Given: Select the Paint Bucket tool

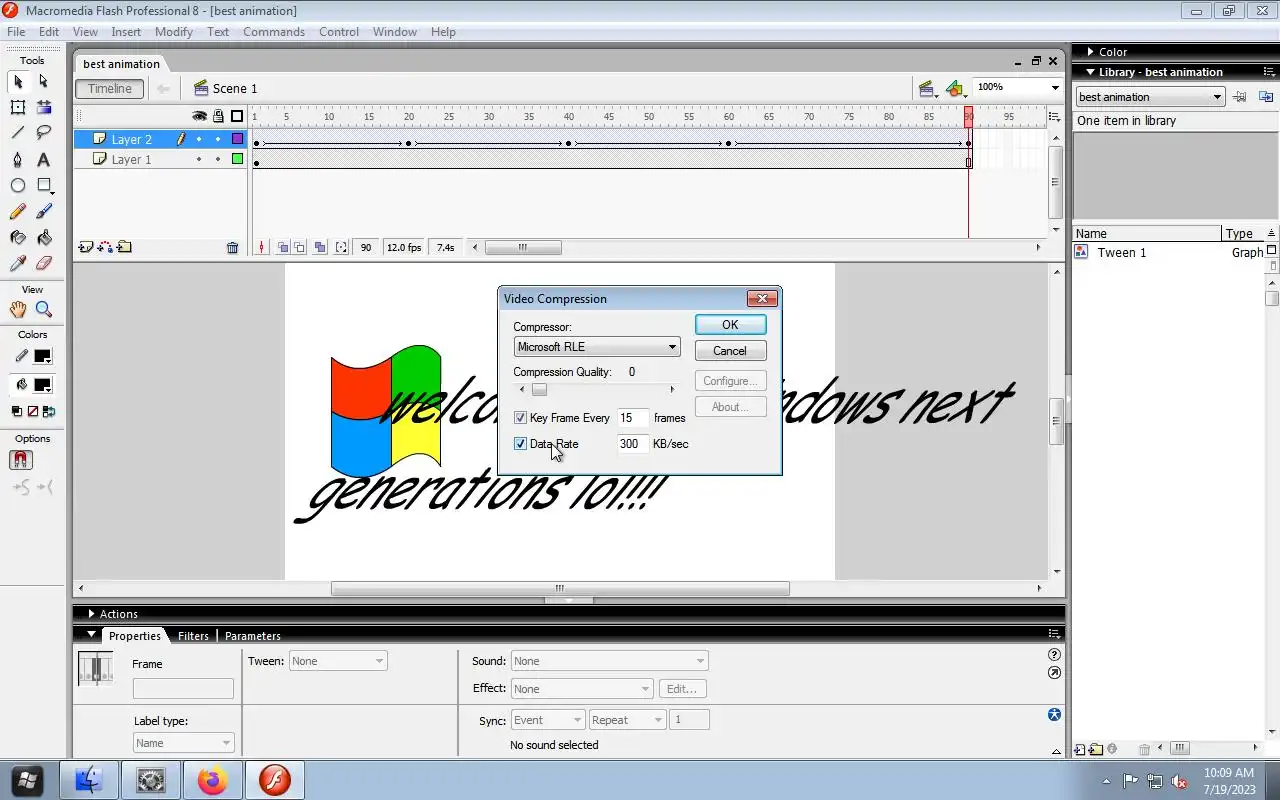Looking at the screenshot, I should pos(44,238).
